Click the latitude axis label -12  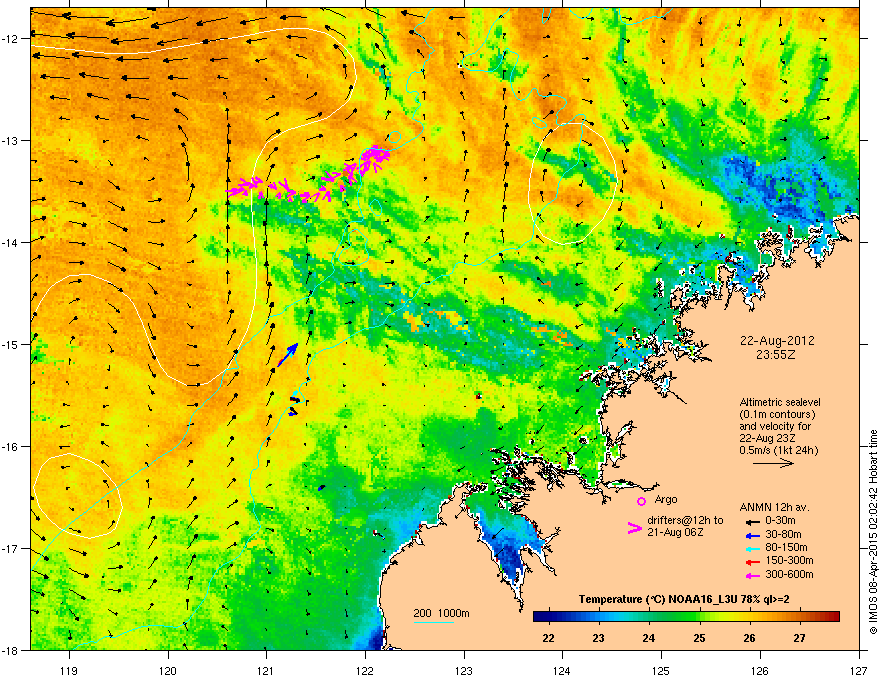tap(10, 39)
